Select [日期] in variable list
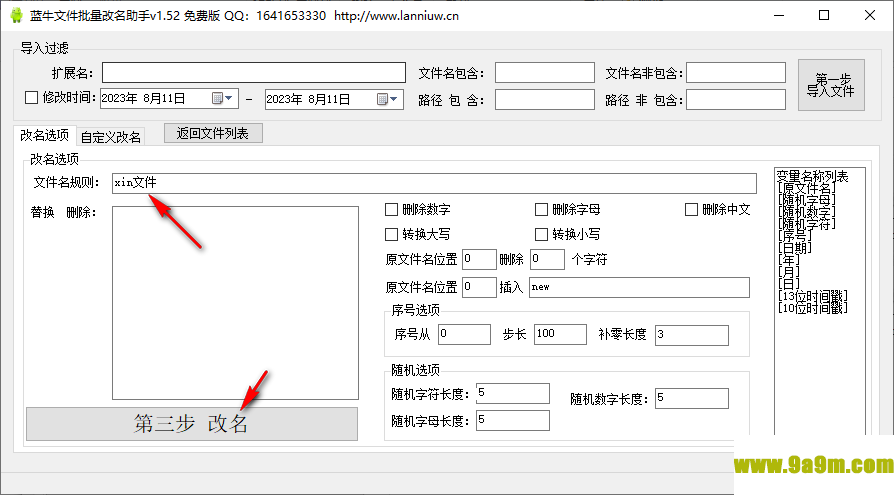Viewport: 894px width, 495px height. click(795, 248)
